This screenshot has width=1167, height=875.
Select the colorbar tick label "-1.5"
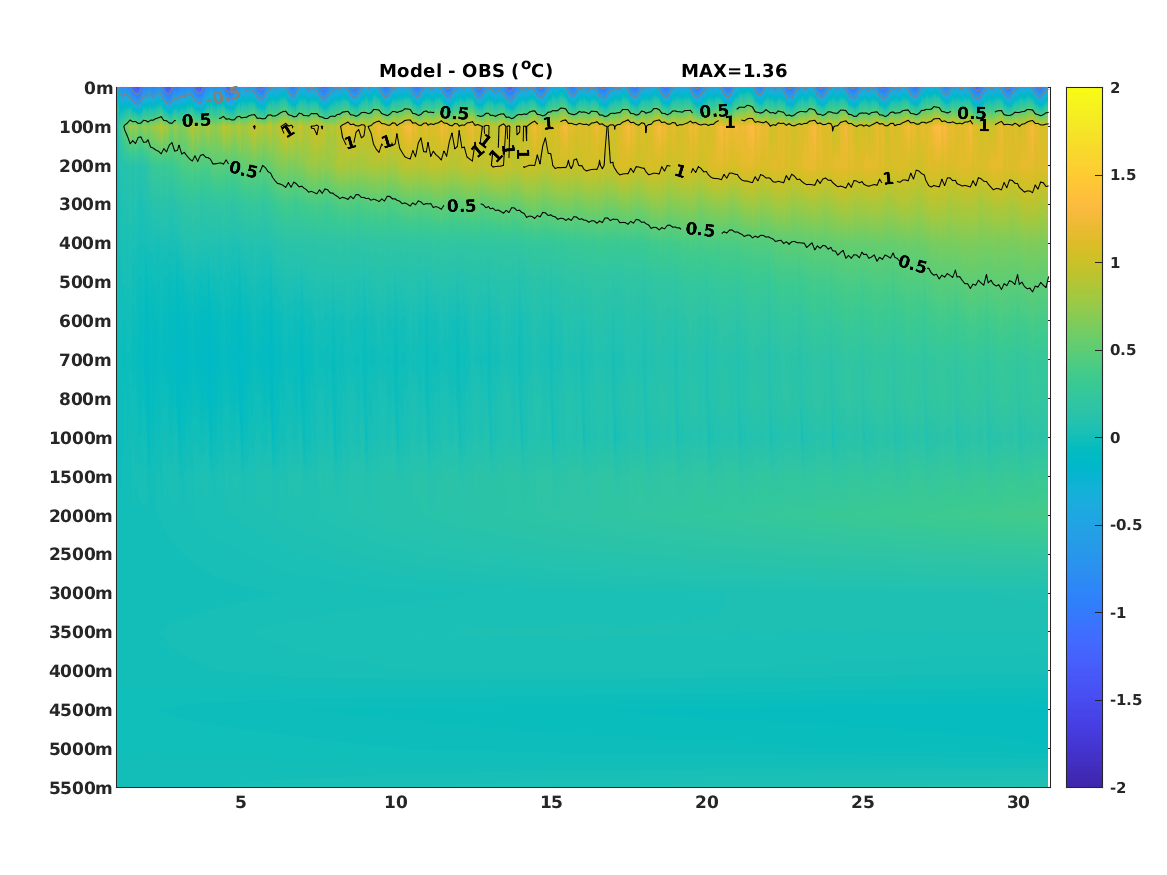coord(1125,700)
